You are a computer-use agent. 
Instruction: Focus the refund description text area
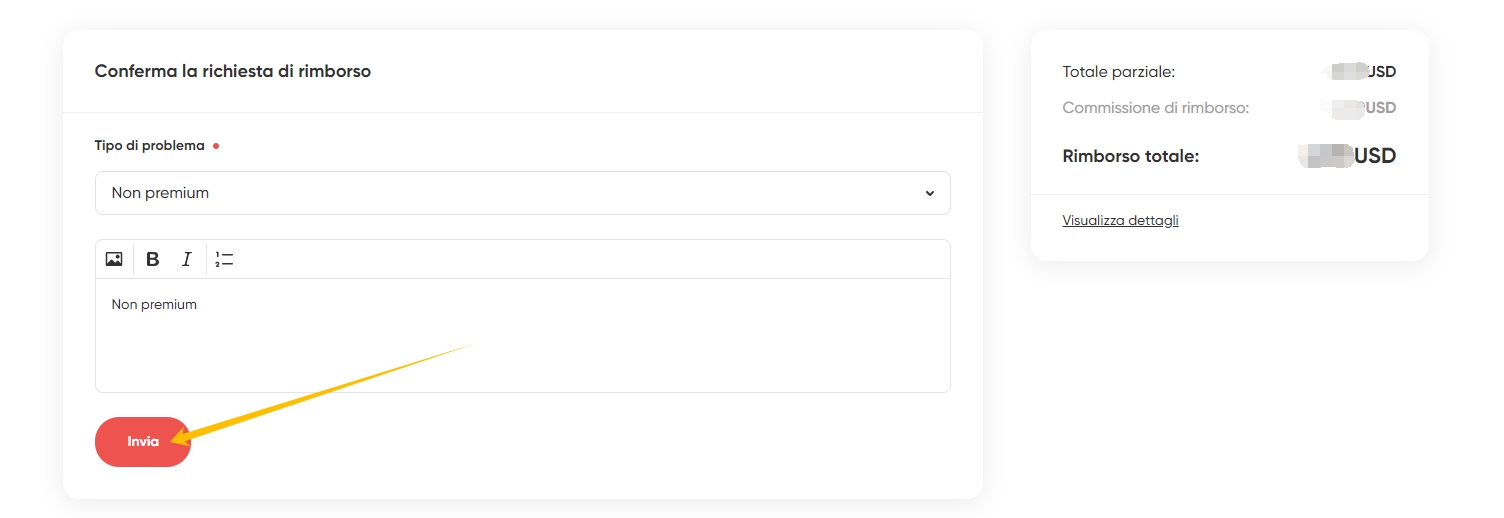522,335
